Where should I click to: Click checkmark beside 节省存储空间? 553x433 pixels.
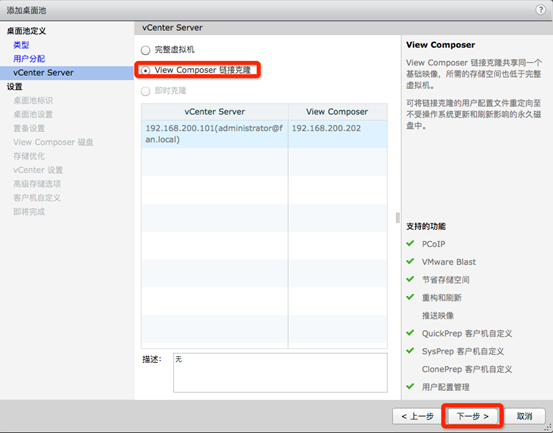click(410, 279)
